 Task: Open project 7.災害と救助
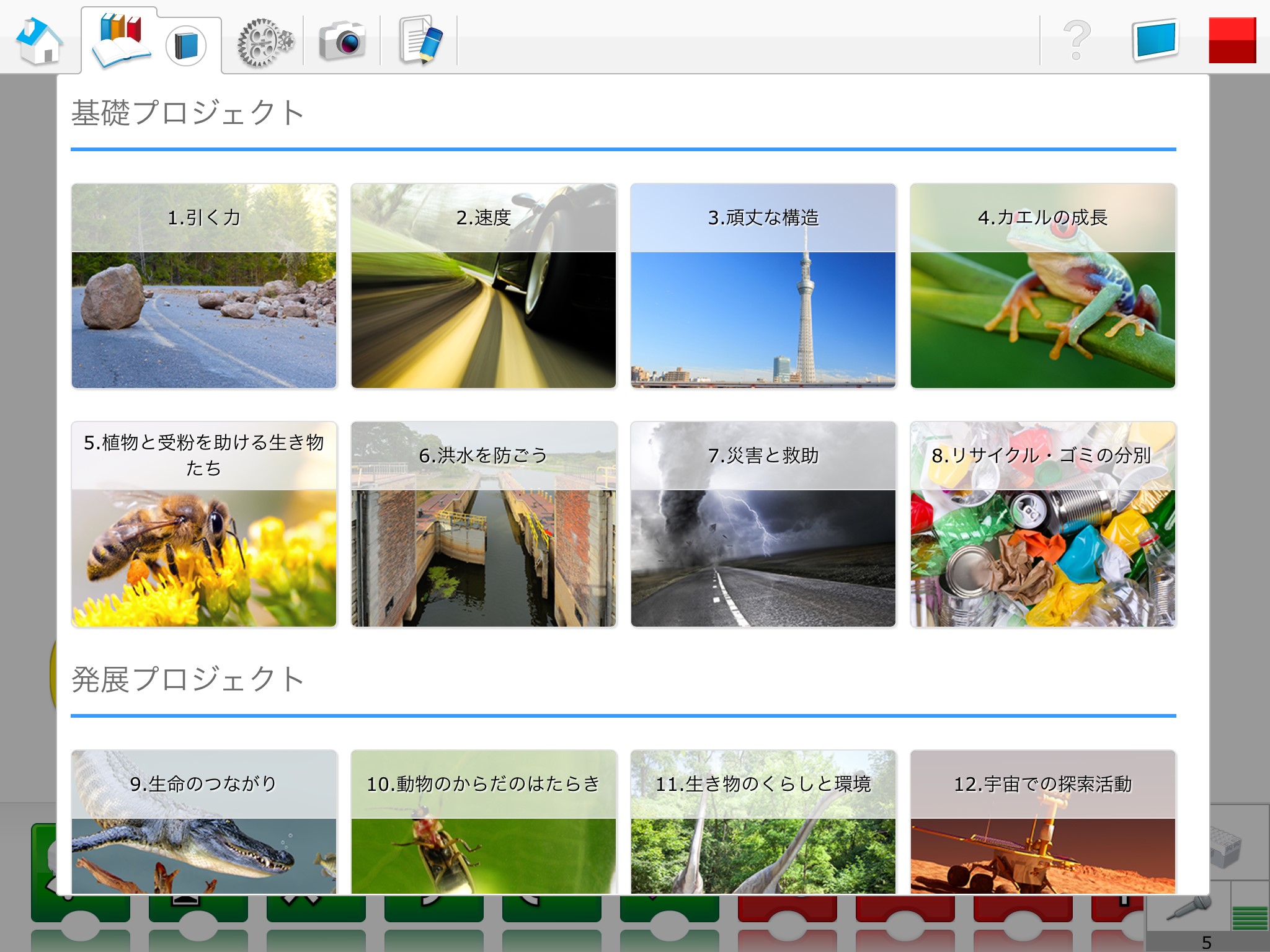tap(763, 524)
